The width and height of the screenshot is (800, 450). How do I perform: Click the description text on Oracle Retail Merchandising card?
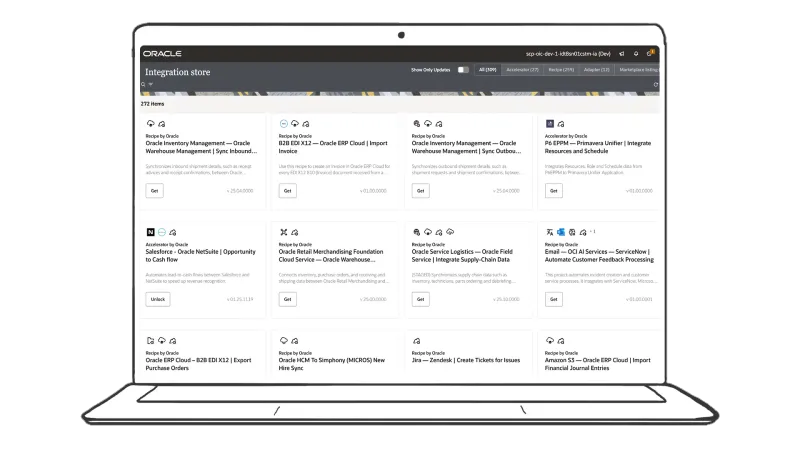point(334,278)
